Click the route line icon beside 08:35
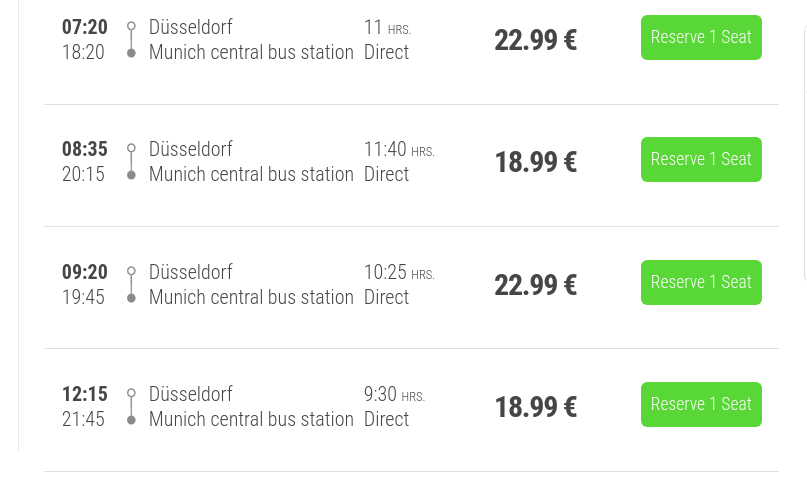 click(x=131, y=161)
